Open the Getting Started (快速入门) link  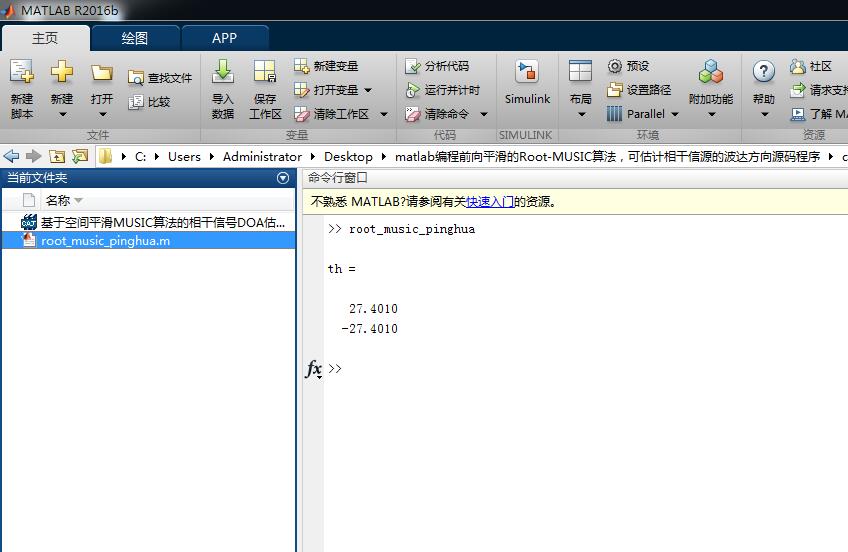coord(490,202)
